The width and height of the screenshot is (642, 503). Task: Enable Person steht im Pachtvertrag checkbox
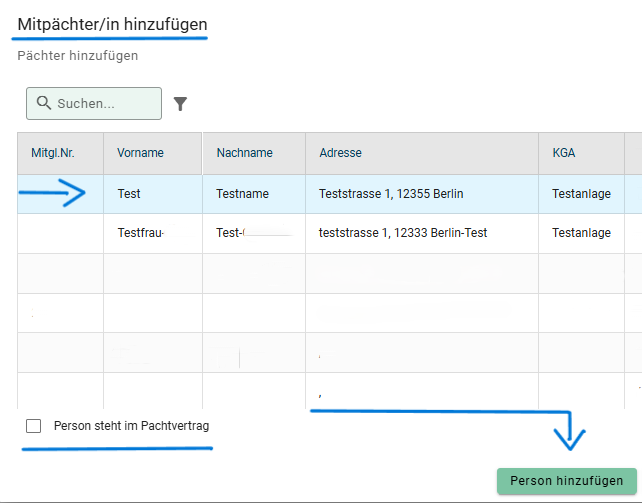(34, 426)
